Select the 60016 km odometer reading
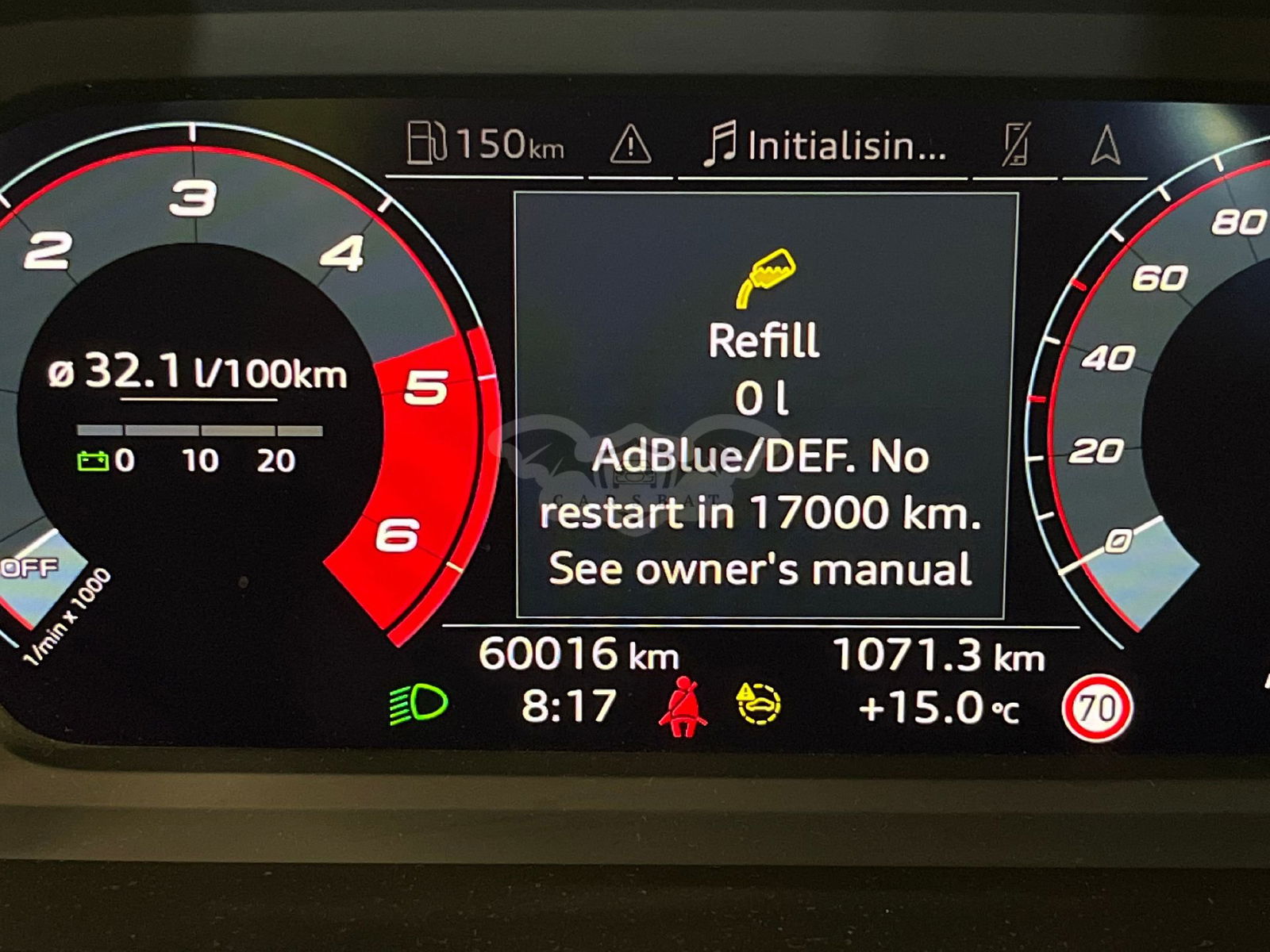The width and height of the screenshot is (1270, 952). point(579,654)
